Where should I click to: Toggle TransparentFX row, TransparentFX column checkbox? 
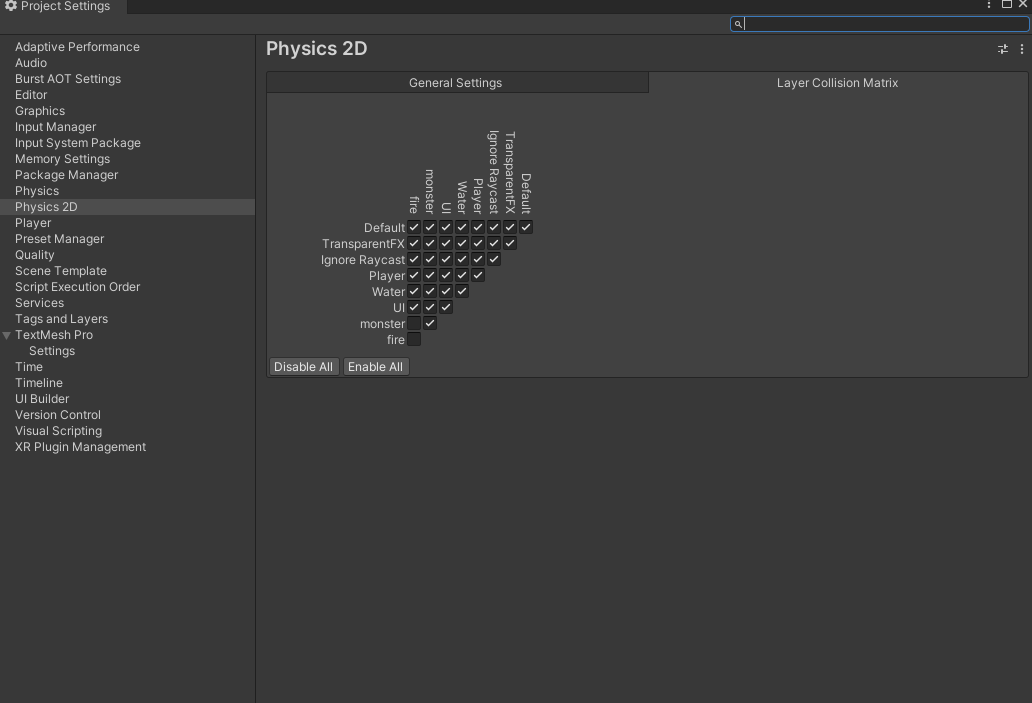click(x=510, y=244)
